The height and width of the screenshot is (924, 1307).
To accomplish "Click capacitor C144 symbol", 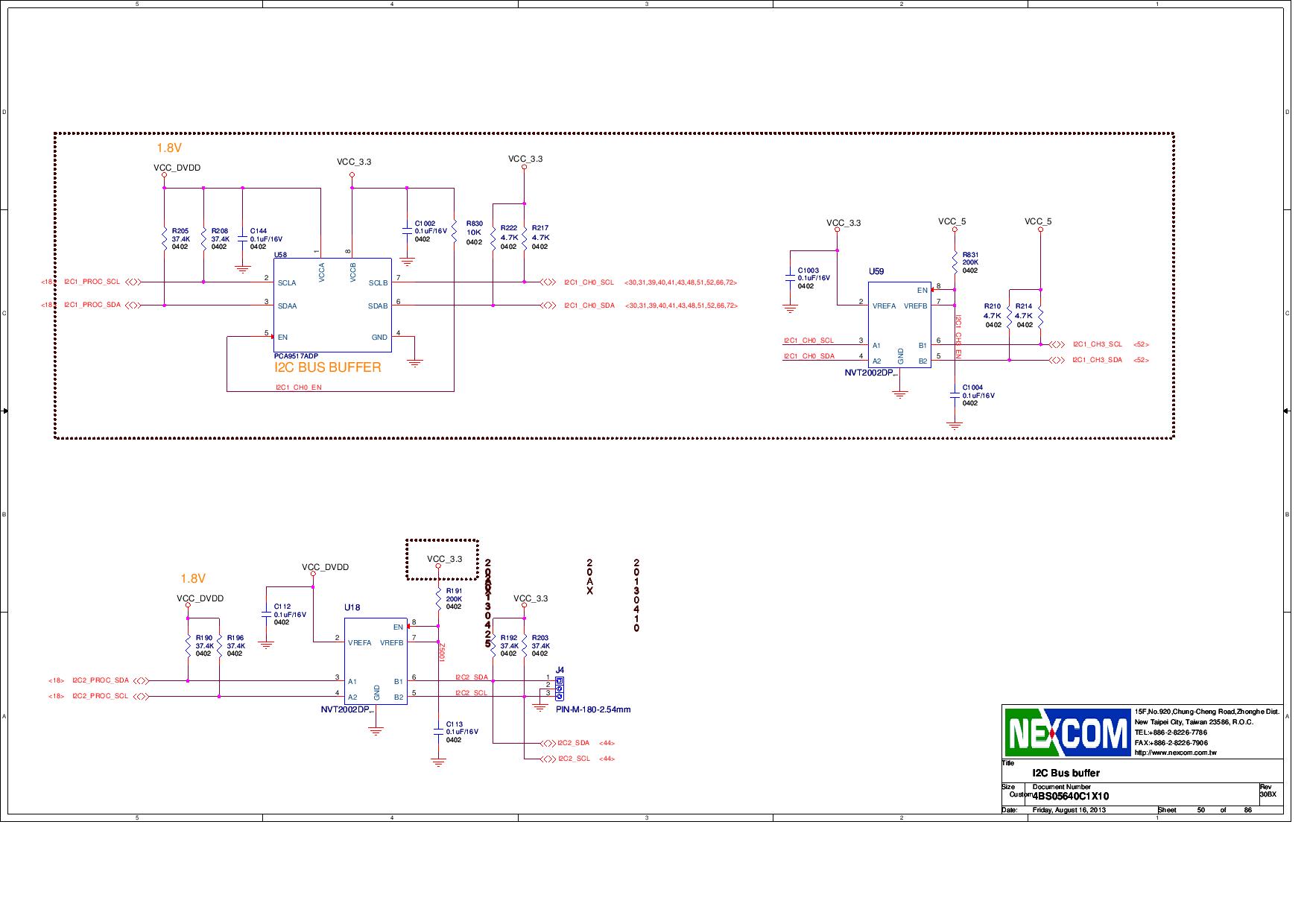I will [x=242, y=238].
